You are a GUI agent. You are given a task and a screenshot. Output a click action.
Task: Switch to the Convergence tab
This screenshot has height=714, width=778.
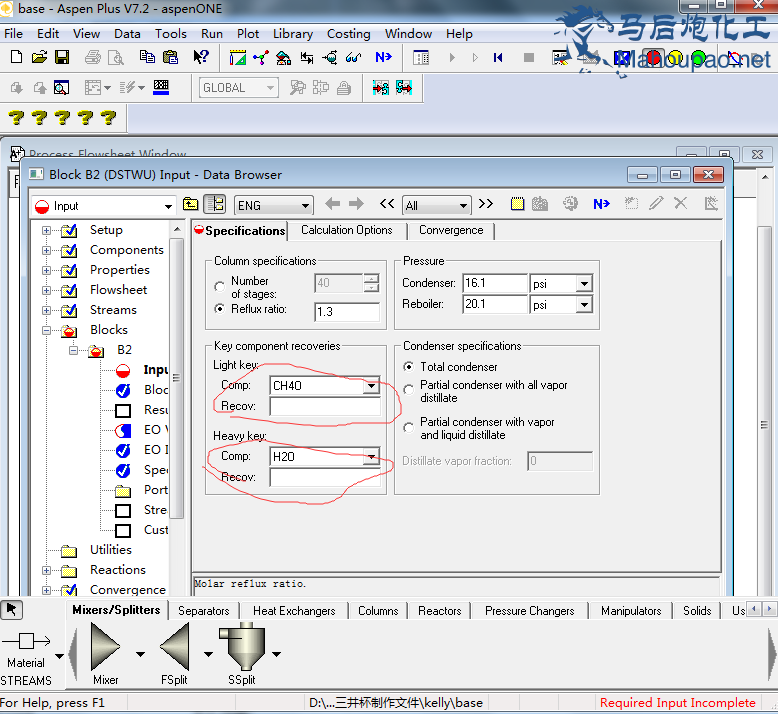451,230
